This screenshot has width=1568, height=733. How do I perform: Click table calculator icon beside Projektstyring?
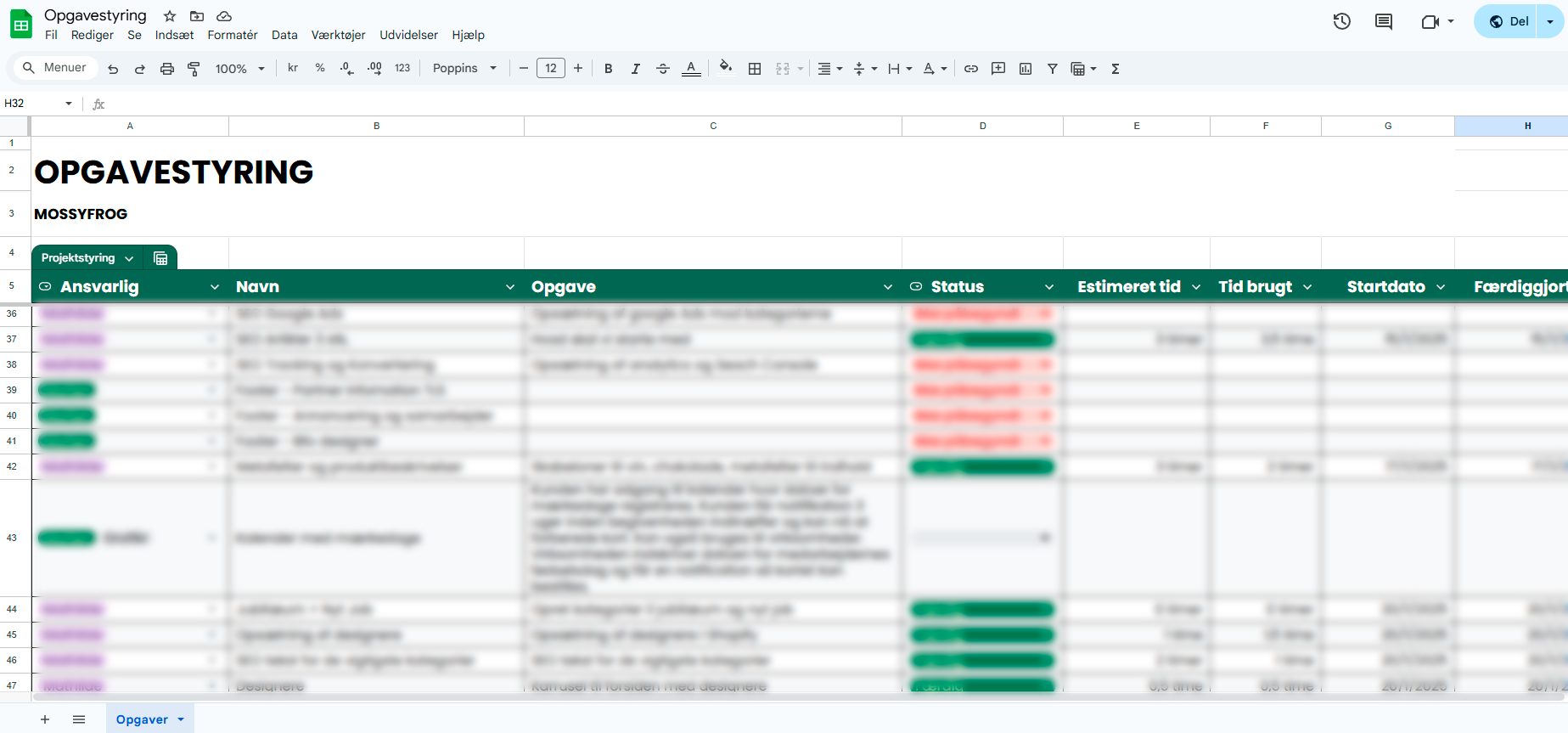tap(160, 258)
